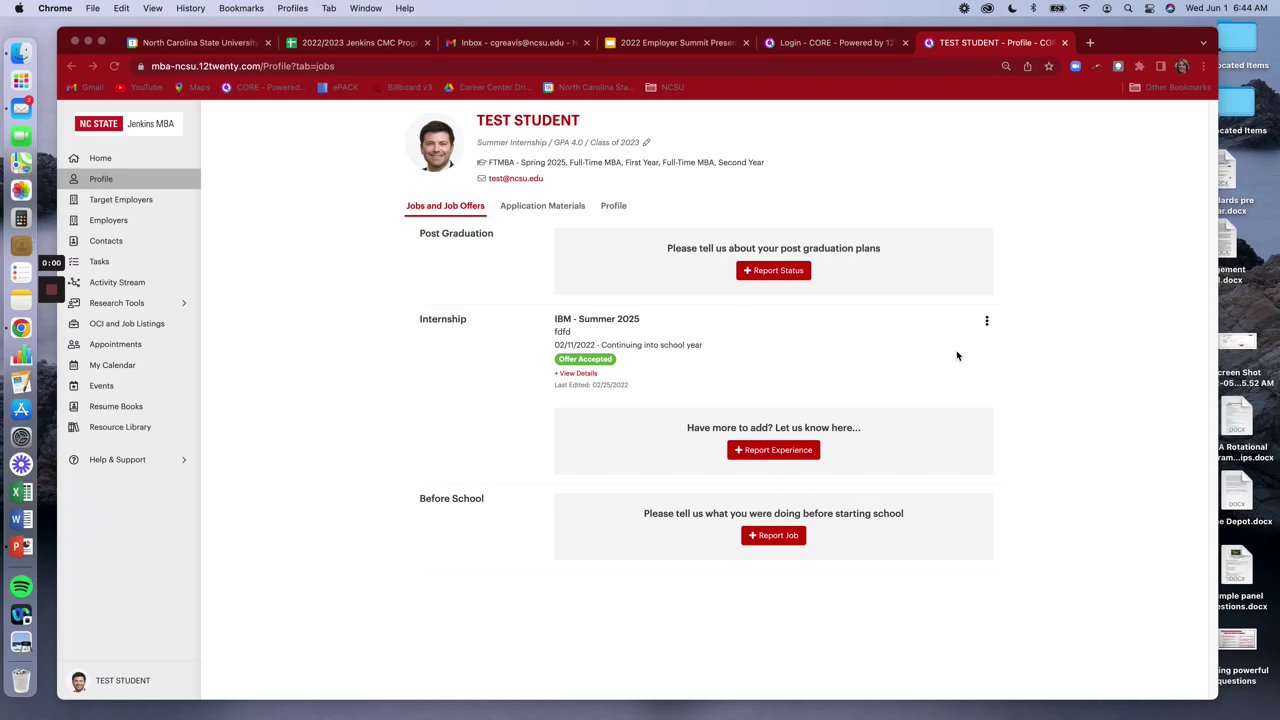Open the three-dot menu for IBM internship
The width and height of the screenshot is (1280, 720).
pyautogui.click(x=987, y=321)
